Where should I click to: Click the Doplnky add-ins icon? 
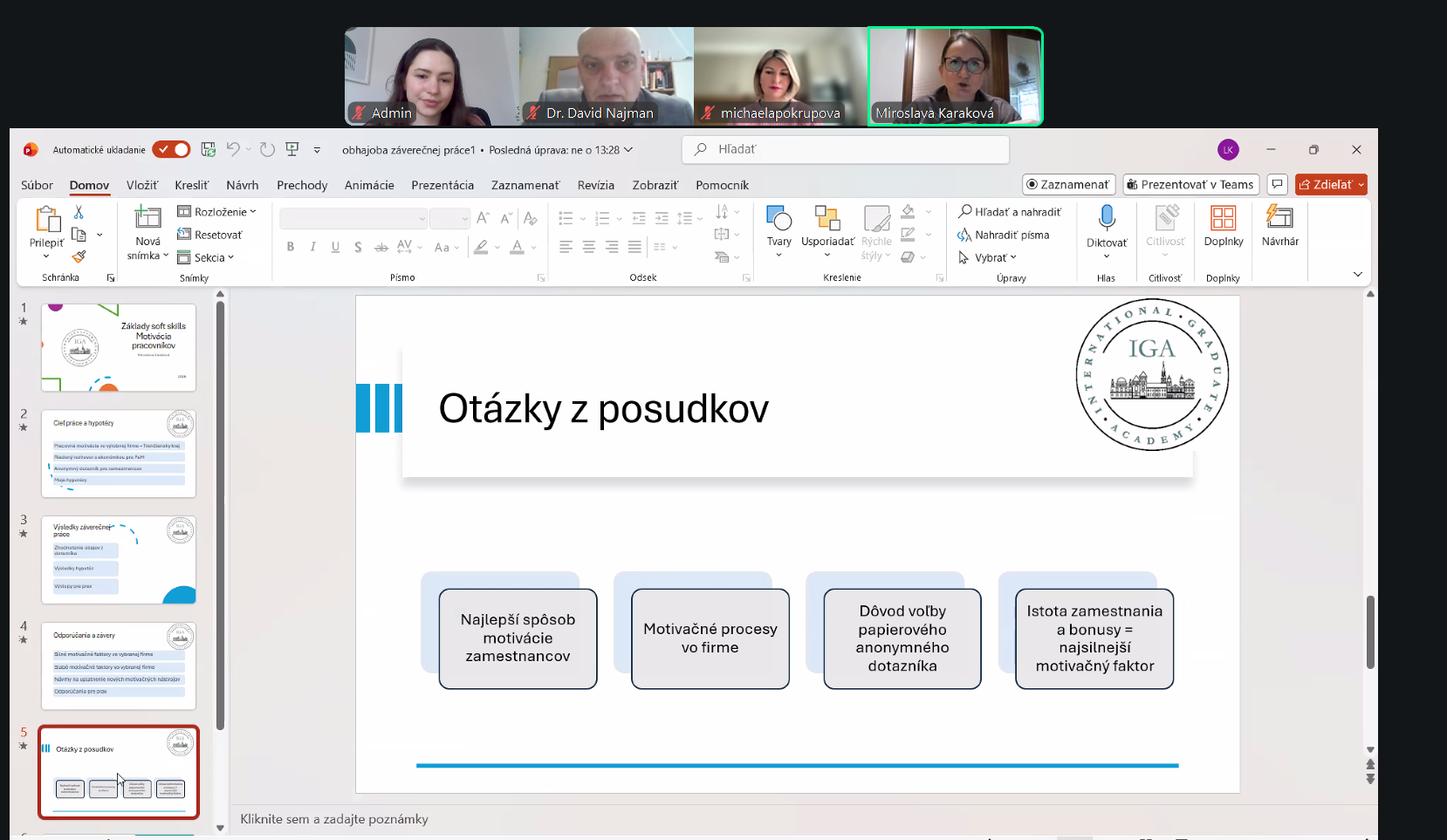(x=1223, y=217)
